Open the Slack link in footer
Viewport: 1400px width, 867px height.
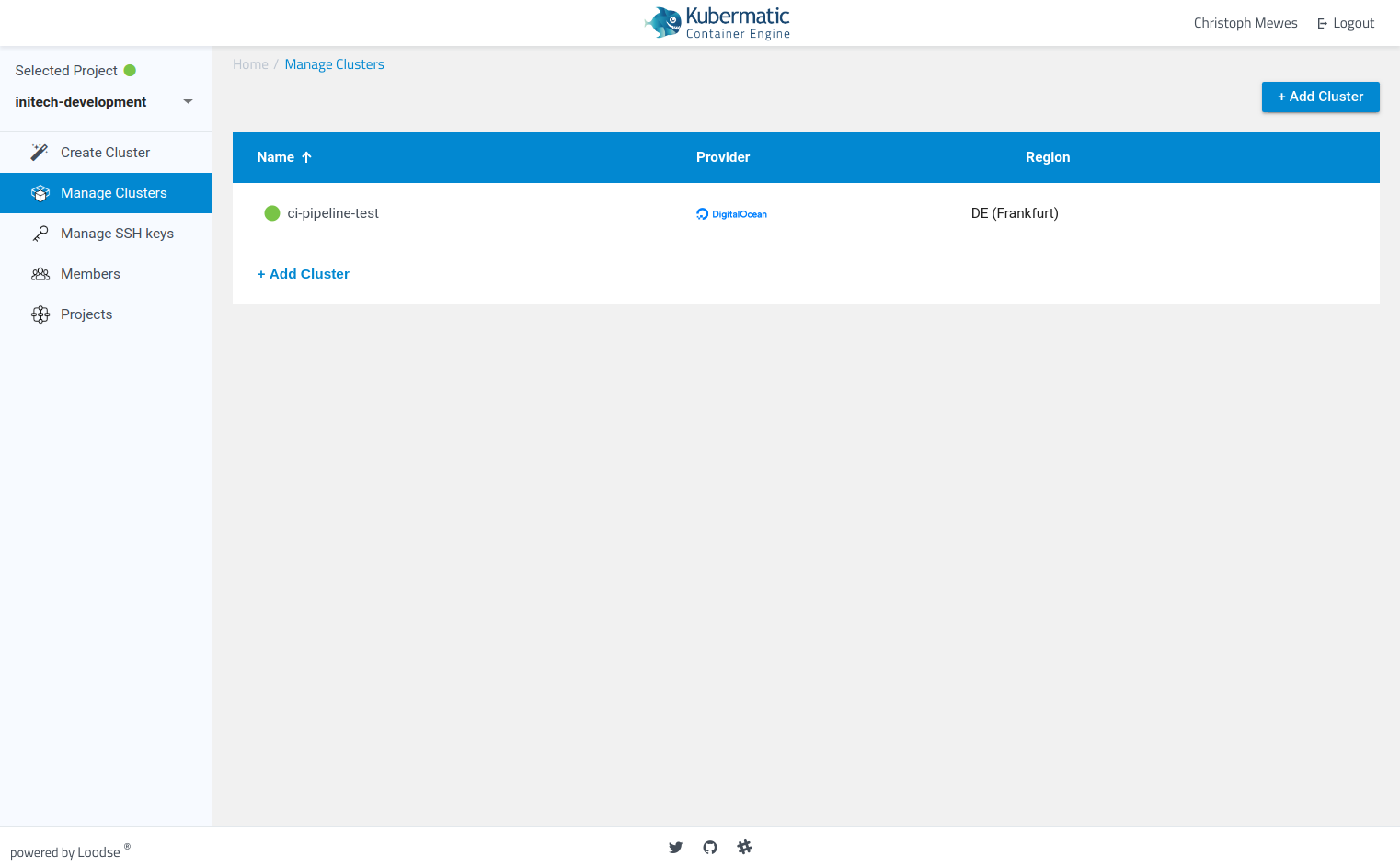[x=744, y=847]
